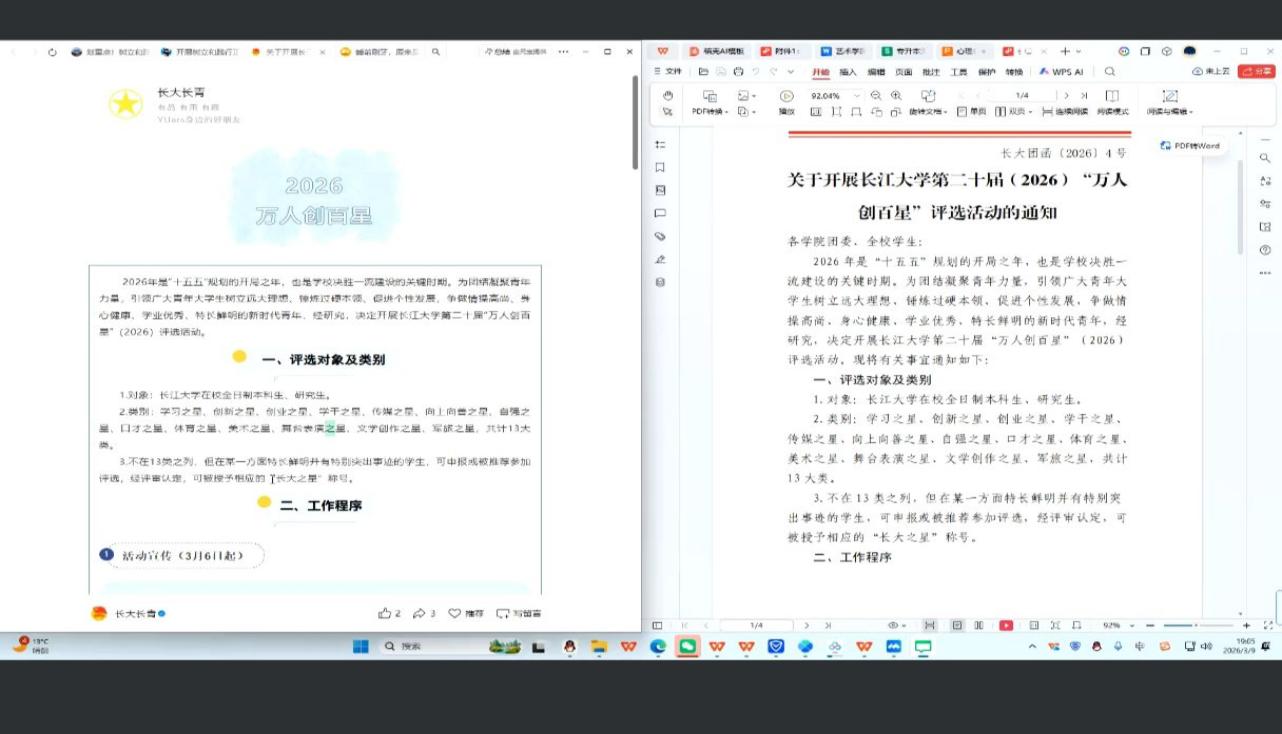This screenshot has width=1282, height=734.
Task: Expand the 旋转文档 dropdown
Action: [928, 112]
